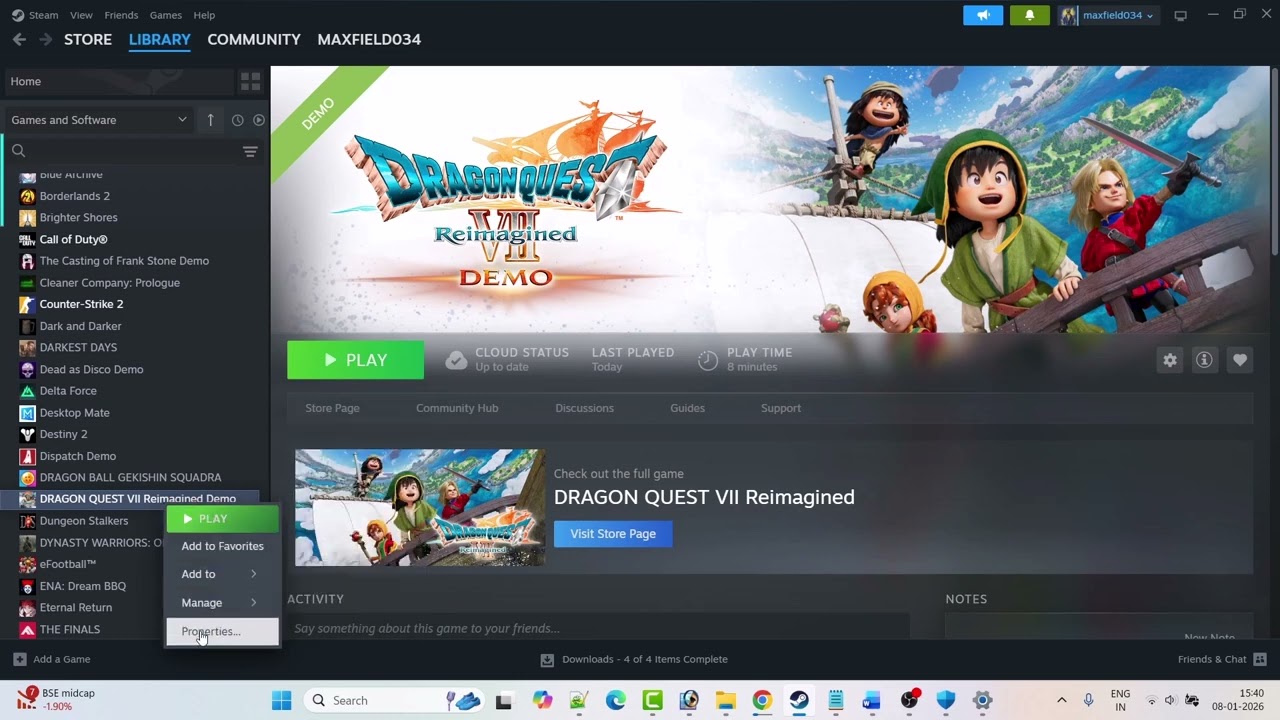Viewport: 1280px width, 720px height.
Task: Open File Explorer from the taskbar
Action: [x=725, y=700]
